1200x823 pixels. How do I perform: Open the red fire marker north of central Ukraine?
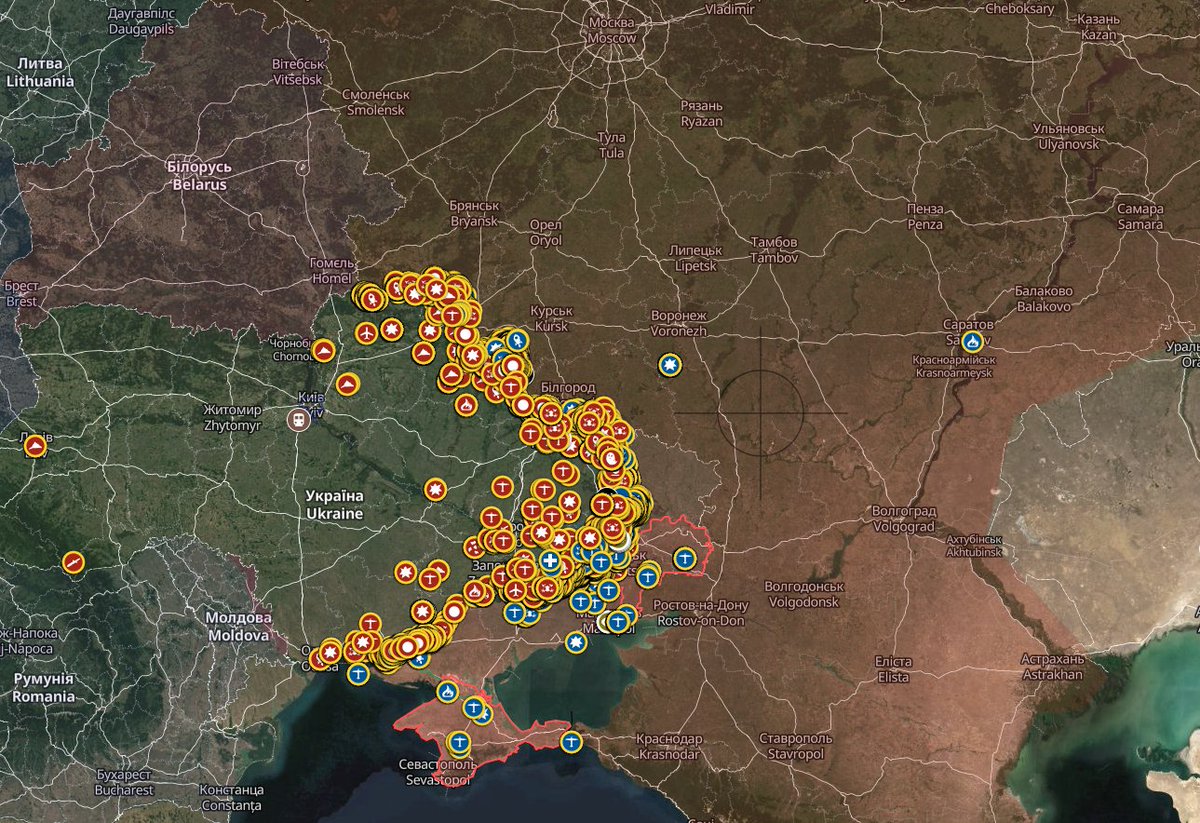tap(466, 404)
